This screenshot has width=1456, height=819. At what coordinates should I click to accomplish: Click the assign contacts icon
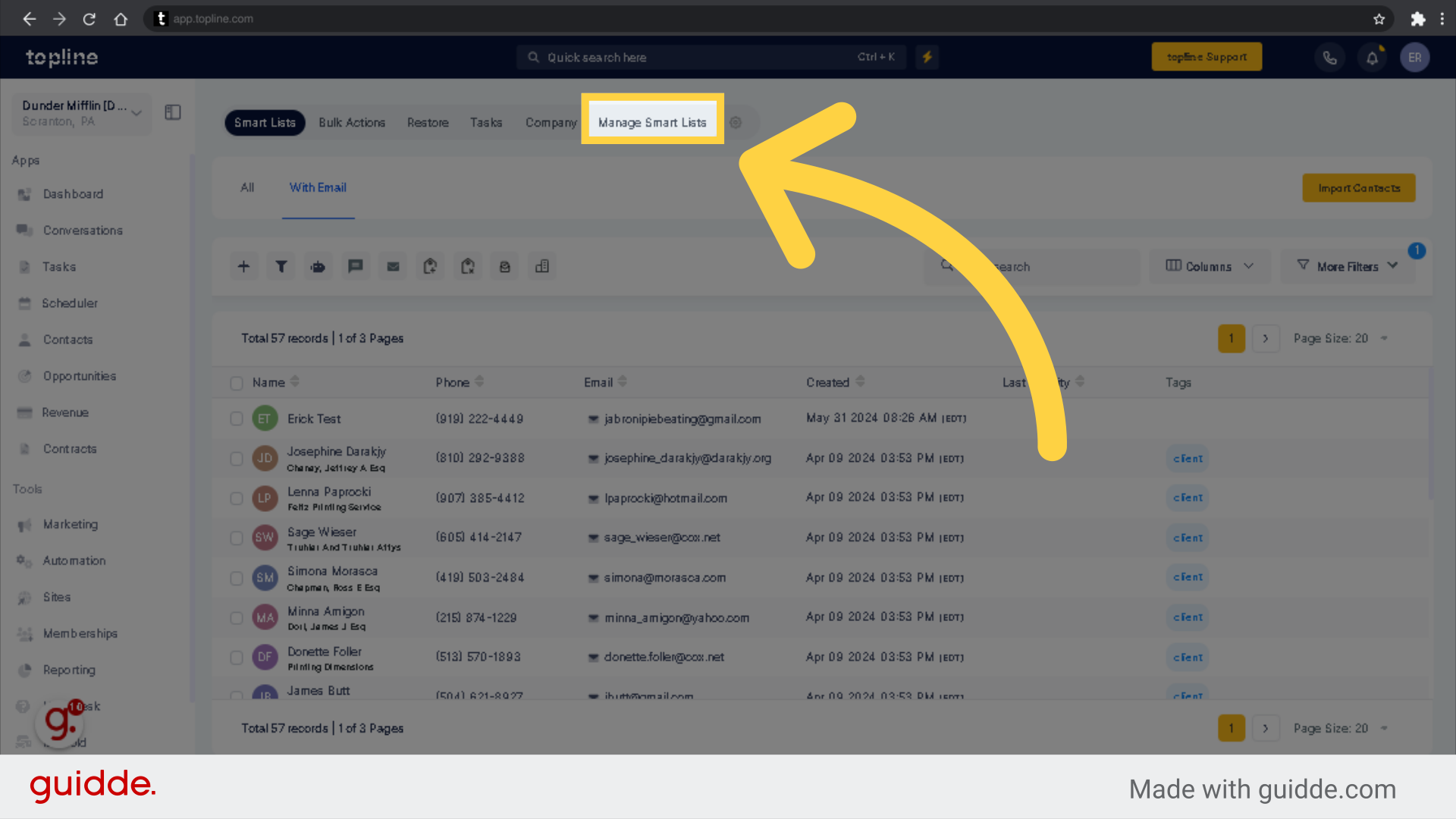[318, 266]
